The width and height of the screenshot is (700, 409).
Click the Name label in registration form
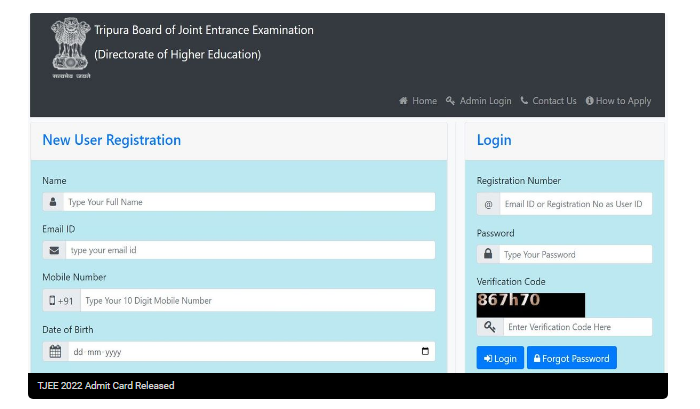pos(54,181)
